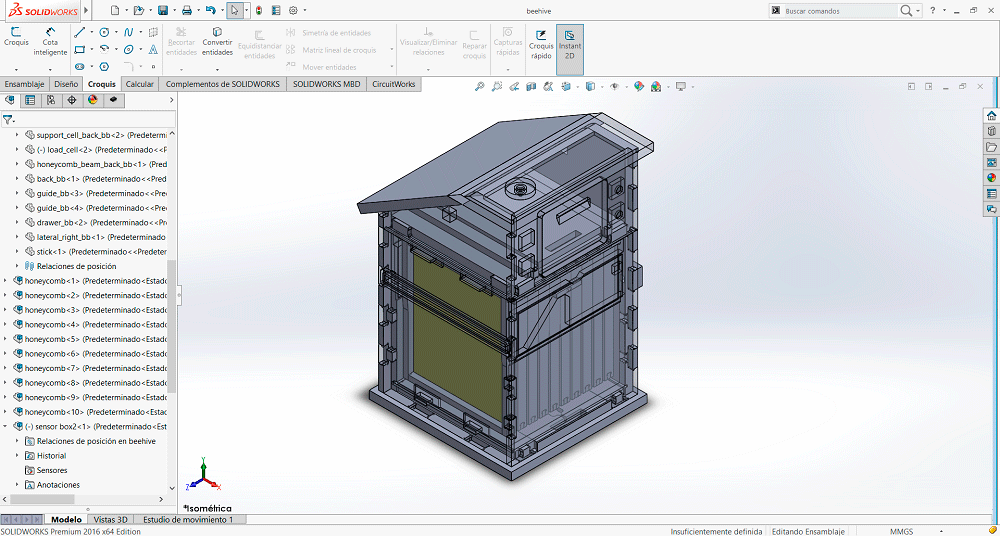
Task: Expand the honeycomb<5> tree node
Action: tap(6, 339)
